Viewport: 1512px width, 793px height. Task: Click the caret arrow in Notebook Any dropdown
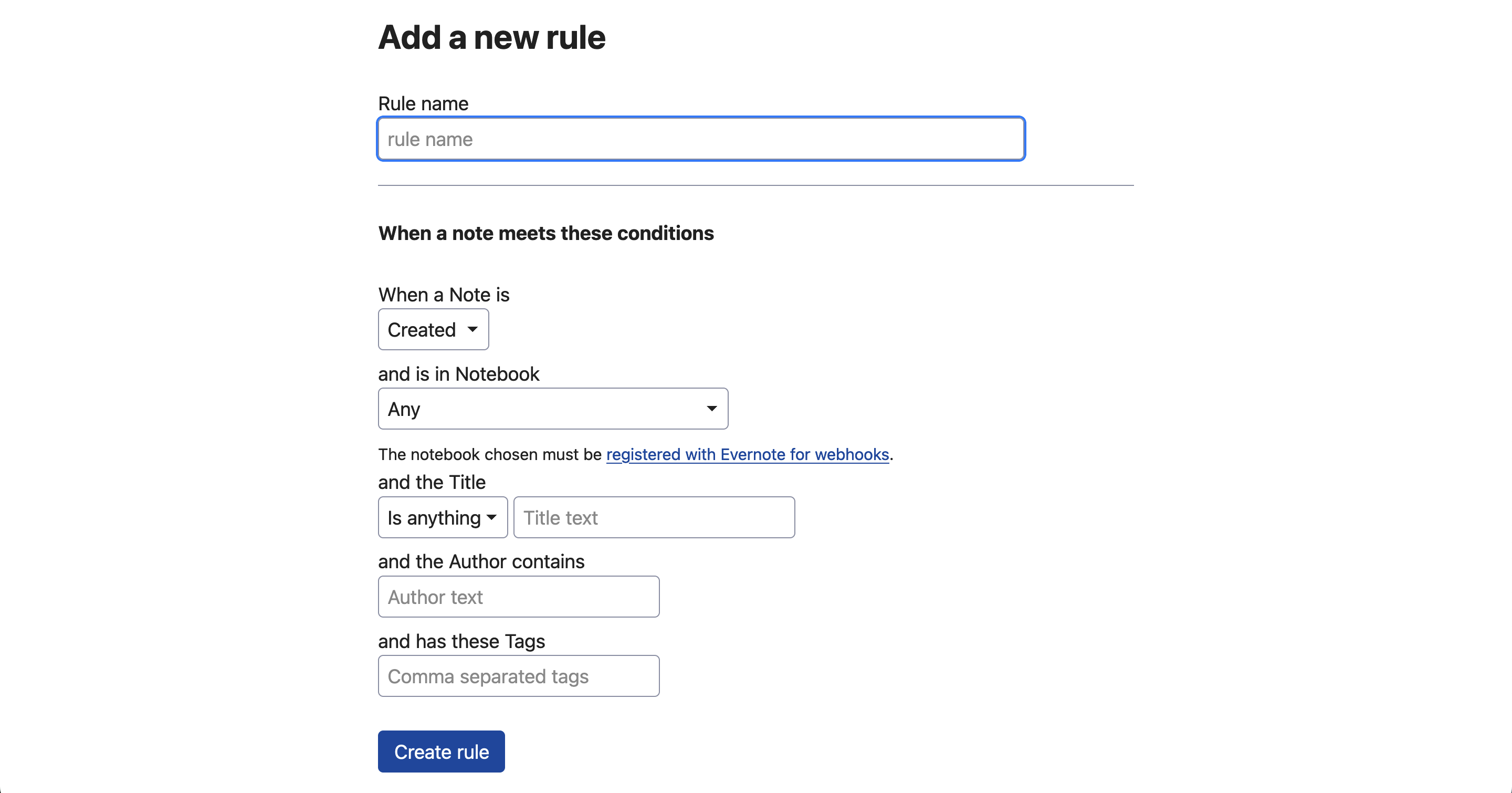tap(711, 409)
